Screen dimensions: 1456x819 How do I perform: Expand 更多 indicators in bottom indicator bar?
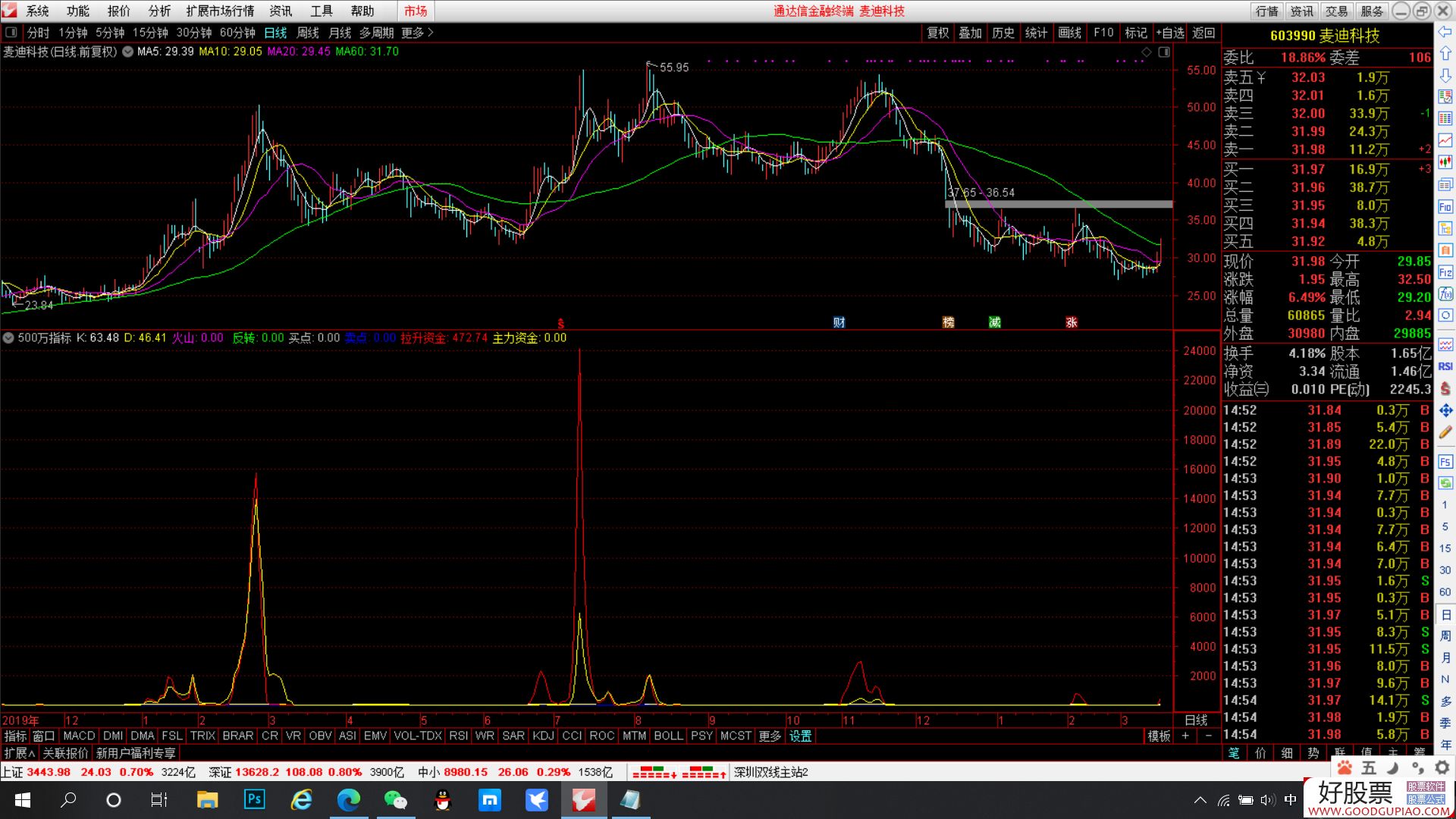click(x=769, y=736)
